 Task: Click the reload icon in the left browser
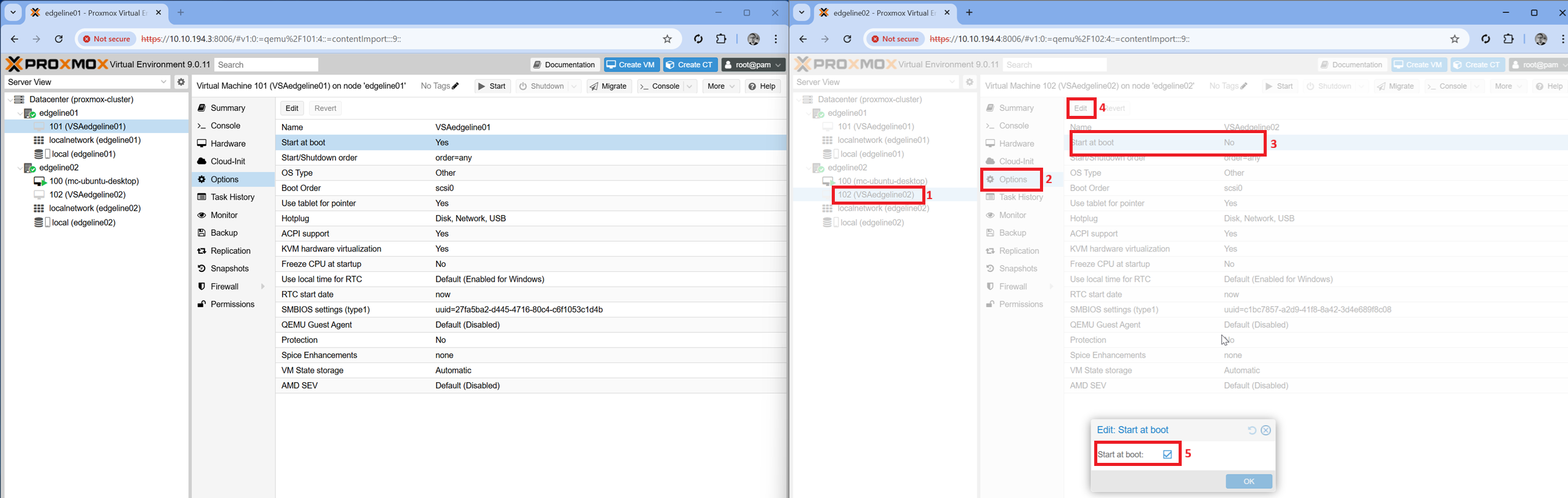[59, 39]
